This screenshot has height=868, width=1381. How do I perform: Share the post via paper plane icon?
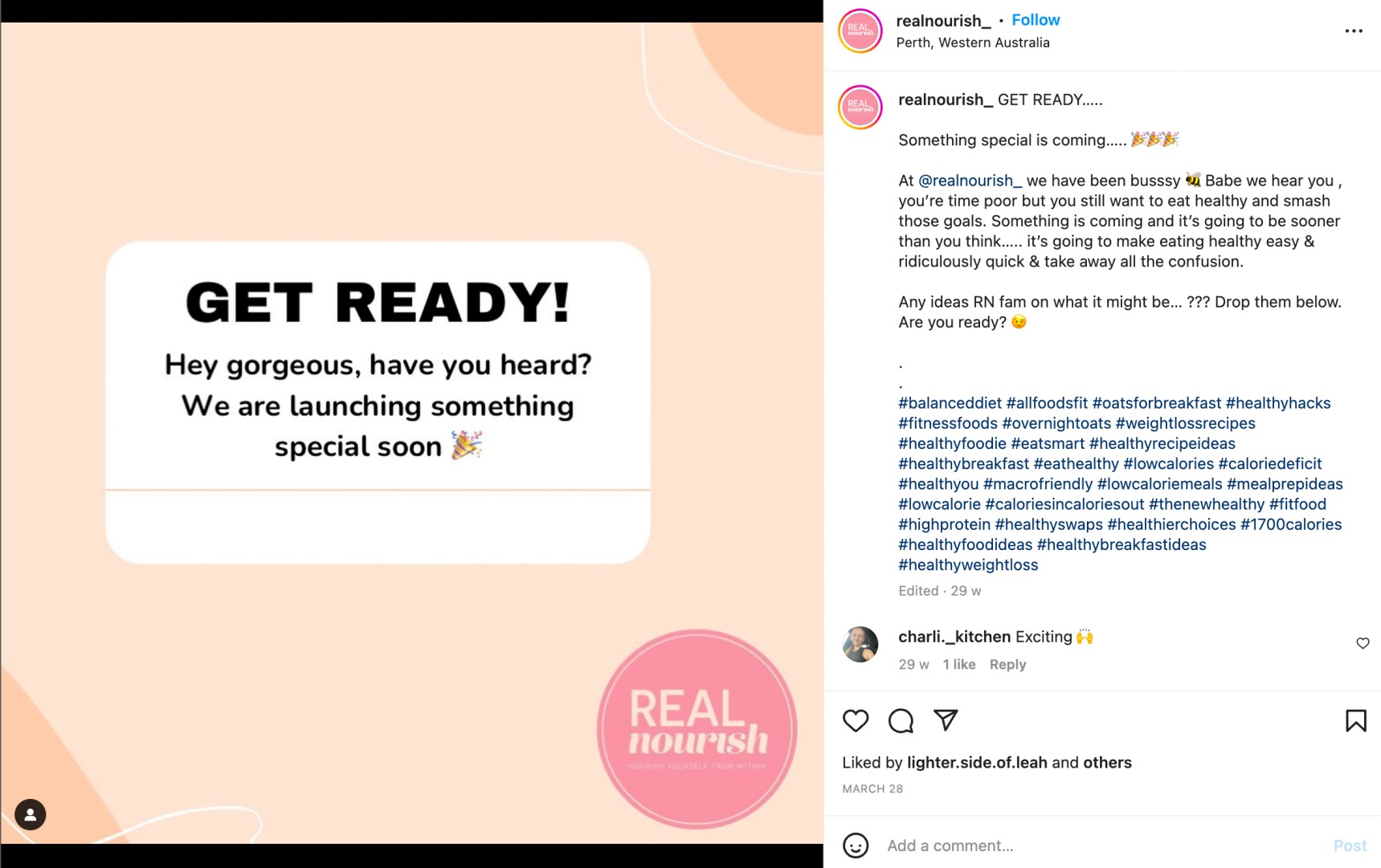pos(946,719)
